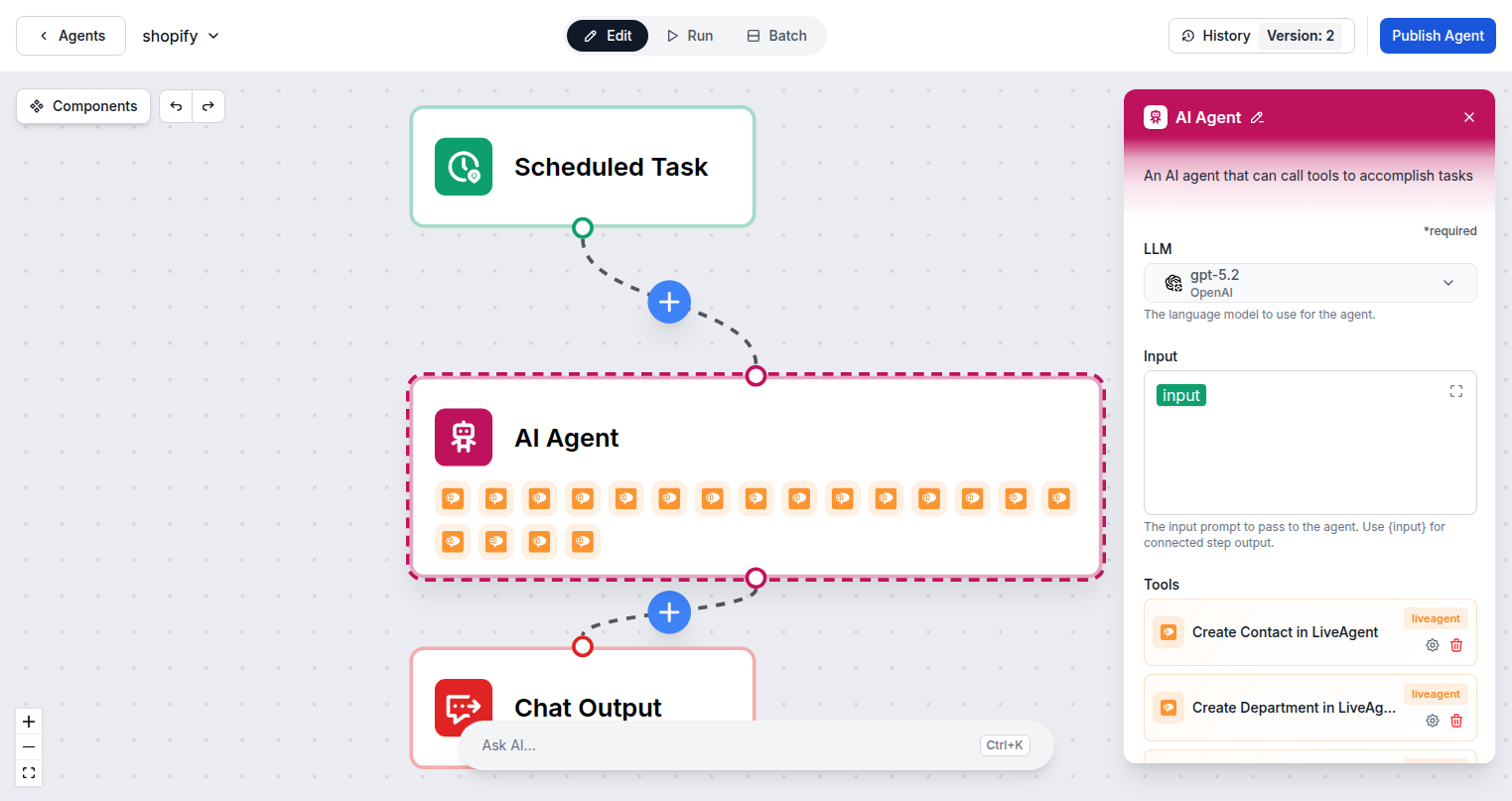Zoom in using the plus icon
This screenshot has width=1512, height=801.
28,721
